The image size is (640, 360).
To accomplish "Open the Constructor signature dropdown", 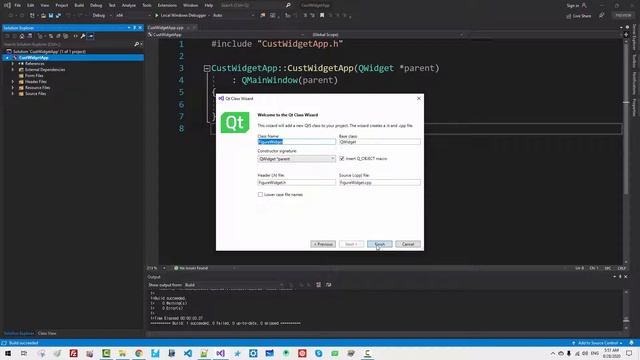I will pyautogui.click(x=297, y=159).
